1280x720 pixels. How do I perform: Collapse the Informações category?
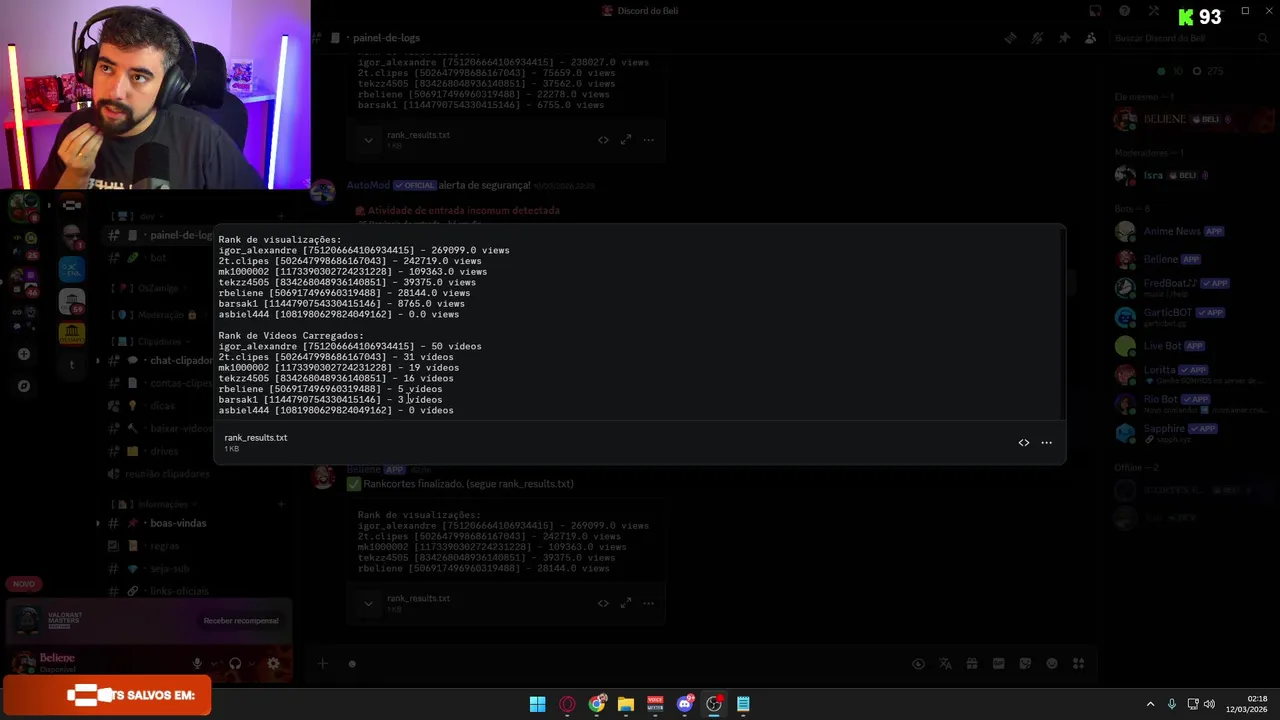tap(154, 504)
